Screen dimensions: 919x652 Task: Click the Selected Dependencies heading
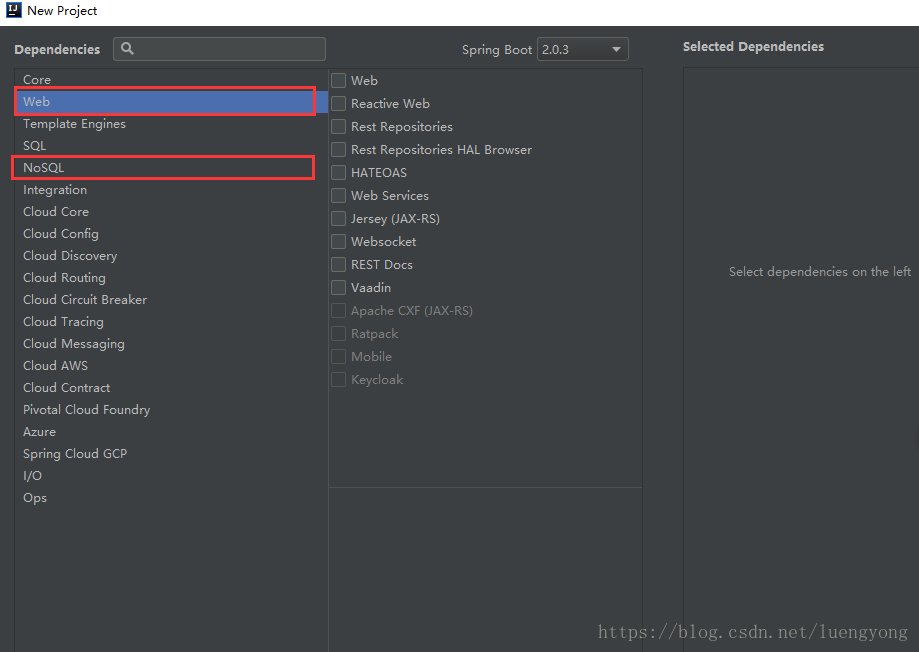tap(753, 46)
